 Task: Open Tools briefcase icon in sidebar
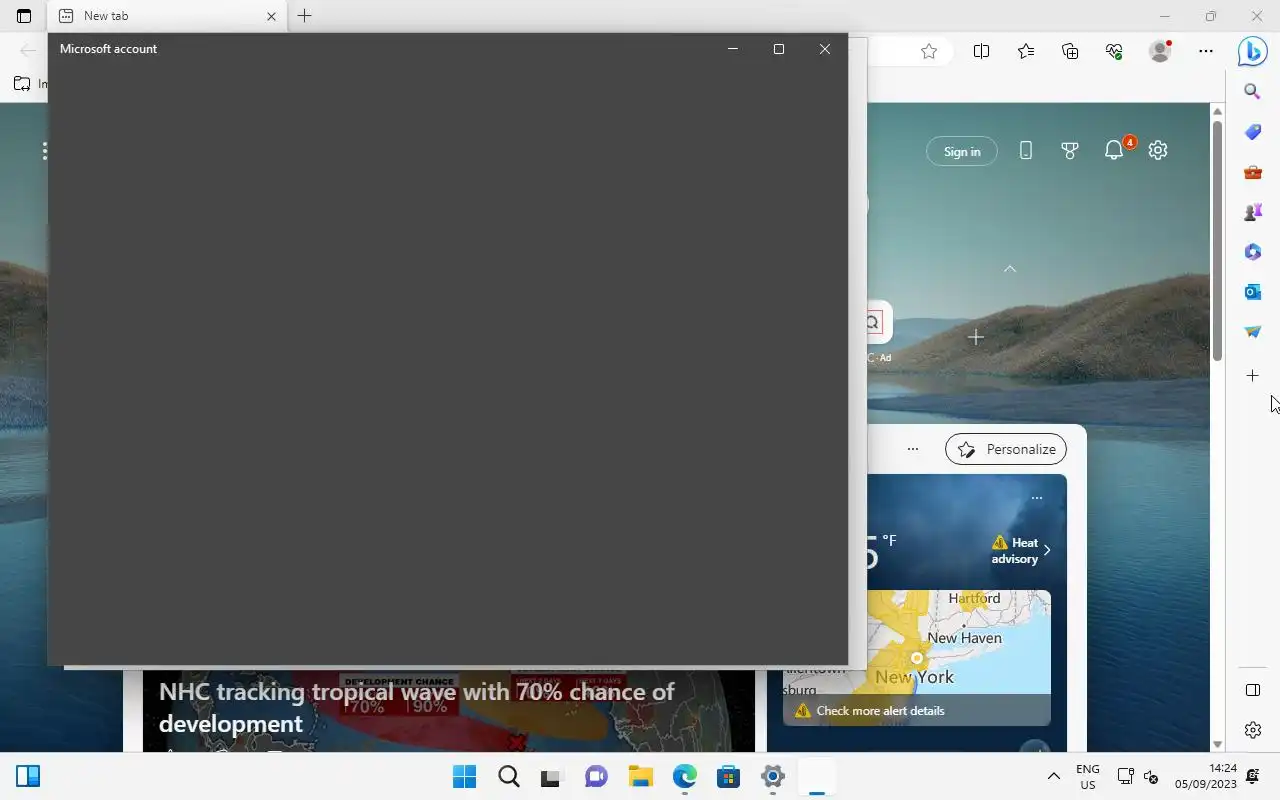[x=1252, y=172]
